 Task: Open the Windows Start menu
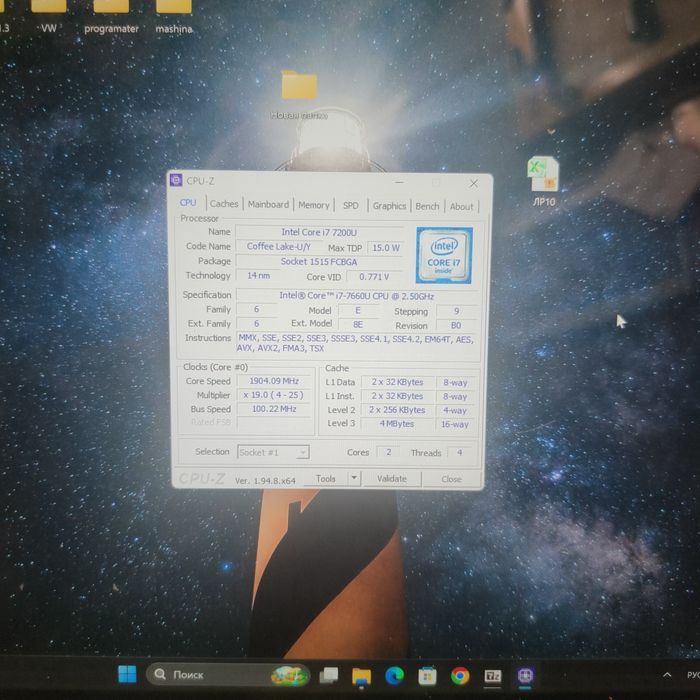coord(127,674)
